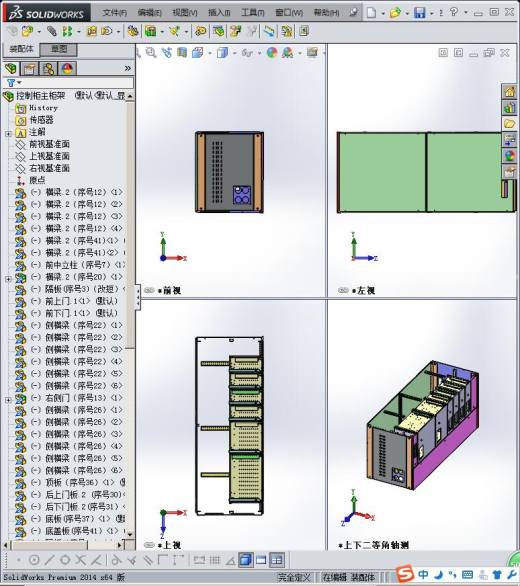Open the 工具 menu
This screenshot has height=586, width=520.
[252, 13]
